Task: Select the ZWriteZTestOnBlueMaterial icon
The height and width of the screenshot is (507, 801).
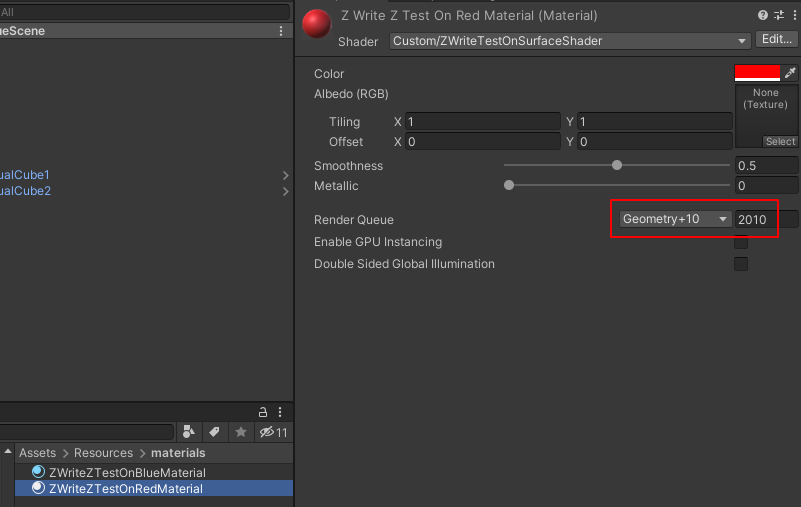Action: pos(38,472)
